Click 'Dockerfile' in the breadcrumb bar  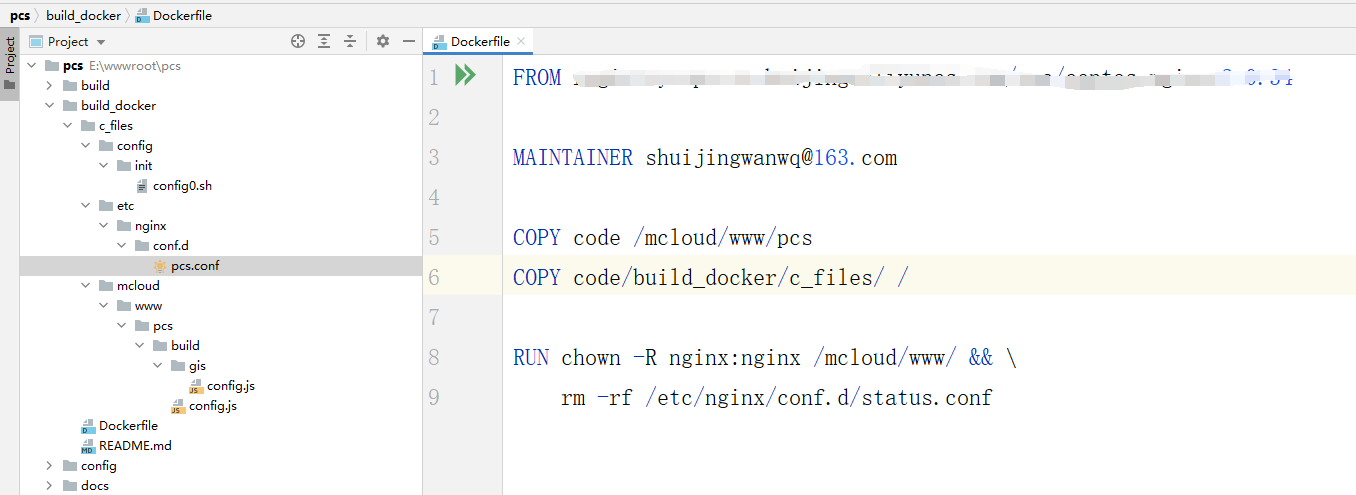[x=182, y=15]
